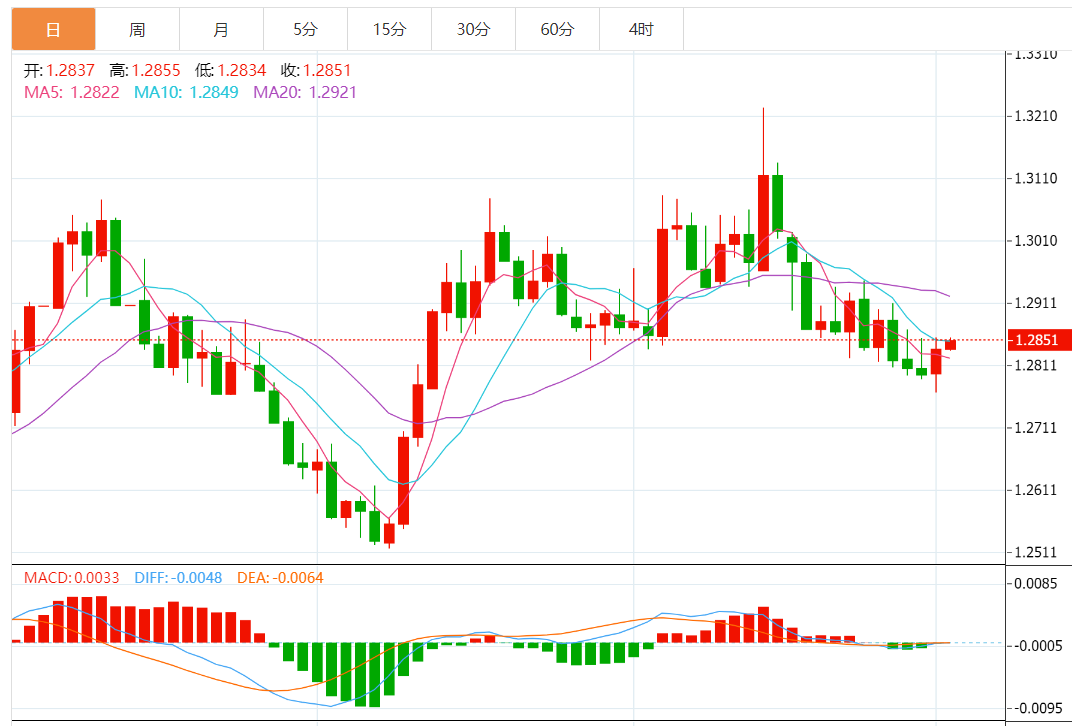The width and height of the screenshot is (1072, 726).
Task: Click the 1.2611 price axis label
Action: [1037, 490]
